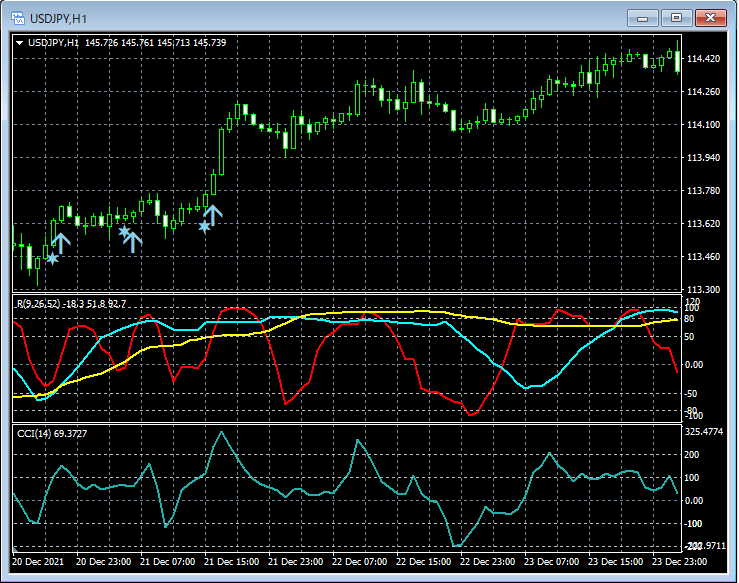Click the middle blue star marker
The image size is (739, 583).
pos(124,232)
